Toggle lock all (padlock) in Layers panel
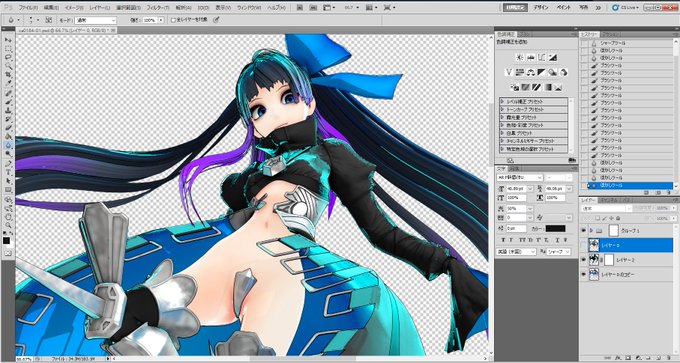Image resolution: width=680 pixels, height=363 pixels. click(x=617, y=218)
